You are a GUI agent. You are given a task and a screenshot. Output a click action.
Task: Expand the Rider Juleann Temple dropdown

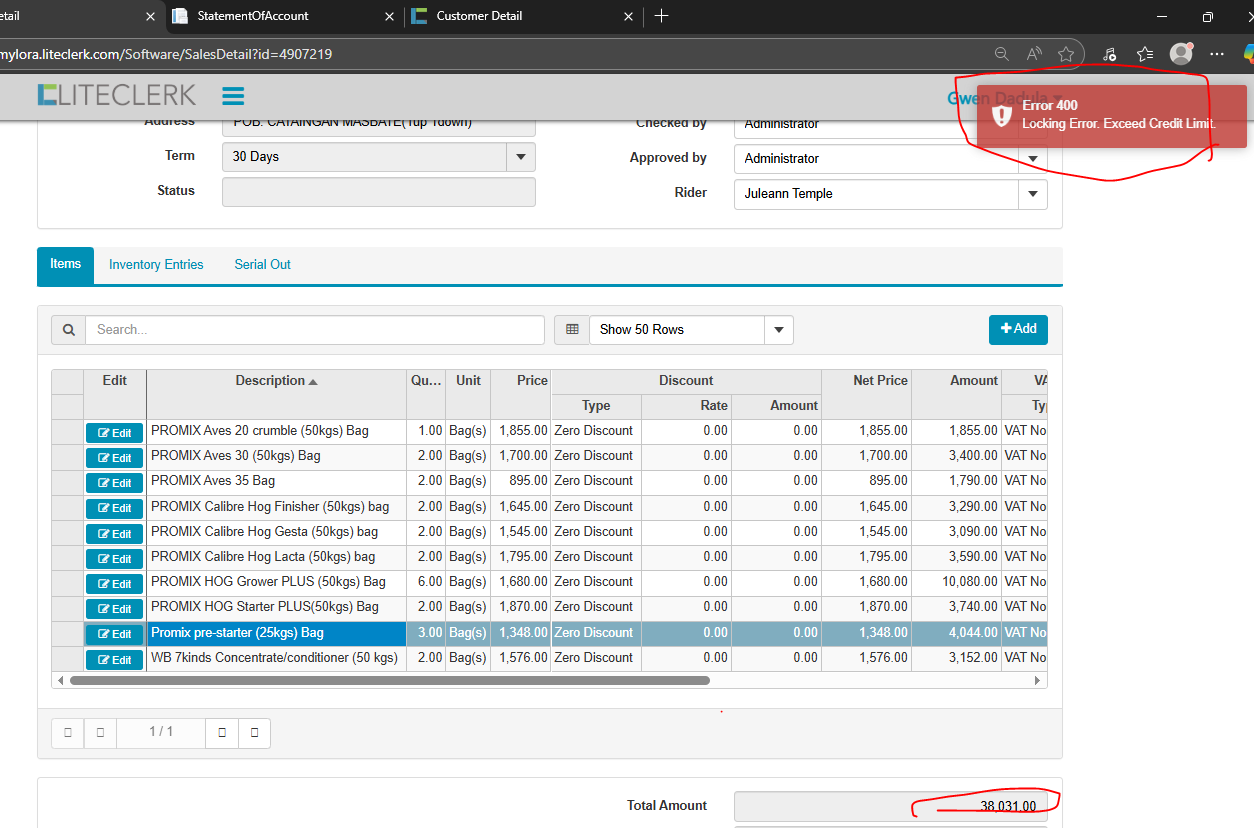click(x=1032, y=194)
